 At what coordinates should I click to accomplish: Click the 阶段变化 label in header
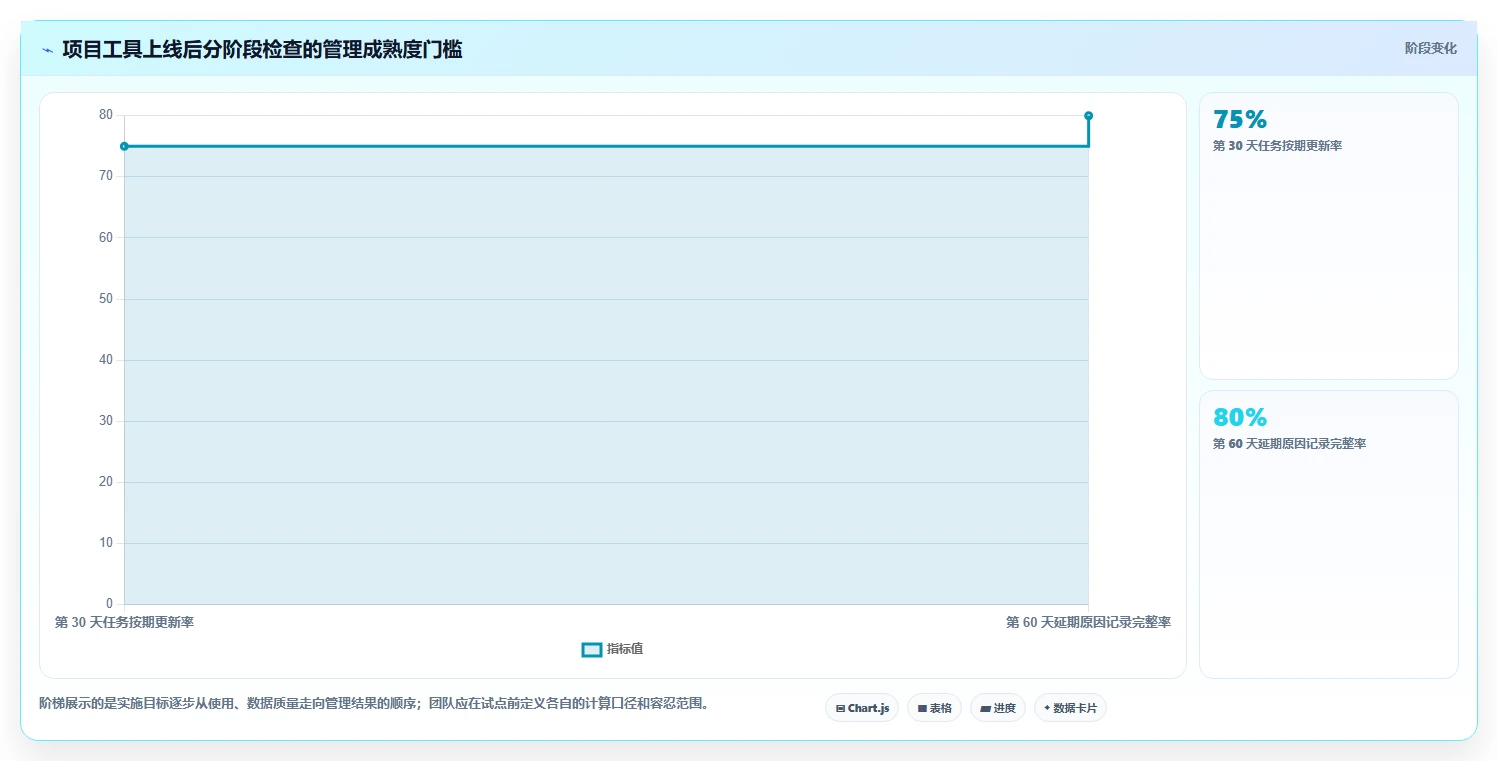tap(1431, 48)
